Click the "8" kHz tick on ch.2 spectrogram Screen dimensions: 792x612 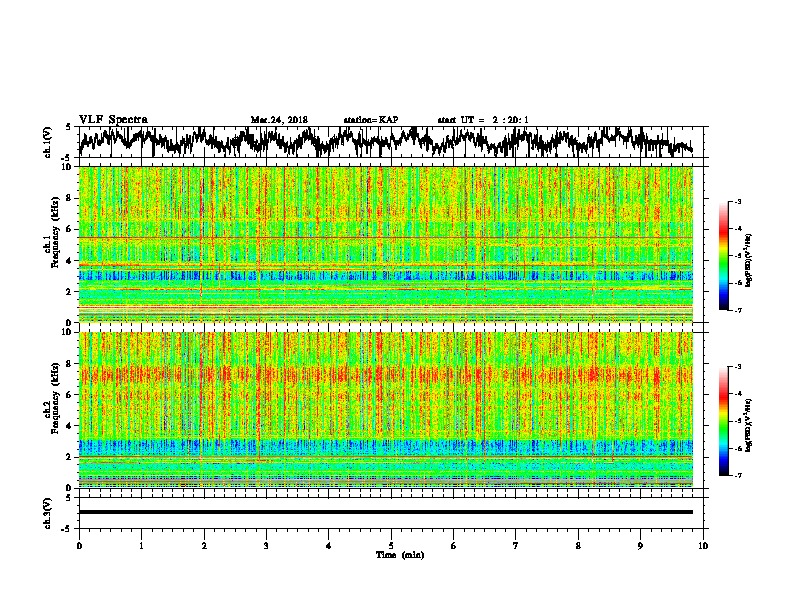(x=69, y=364)
